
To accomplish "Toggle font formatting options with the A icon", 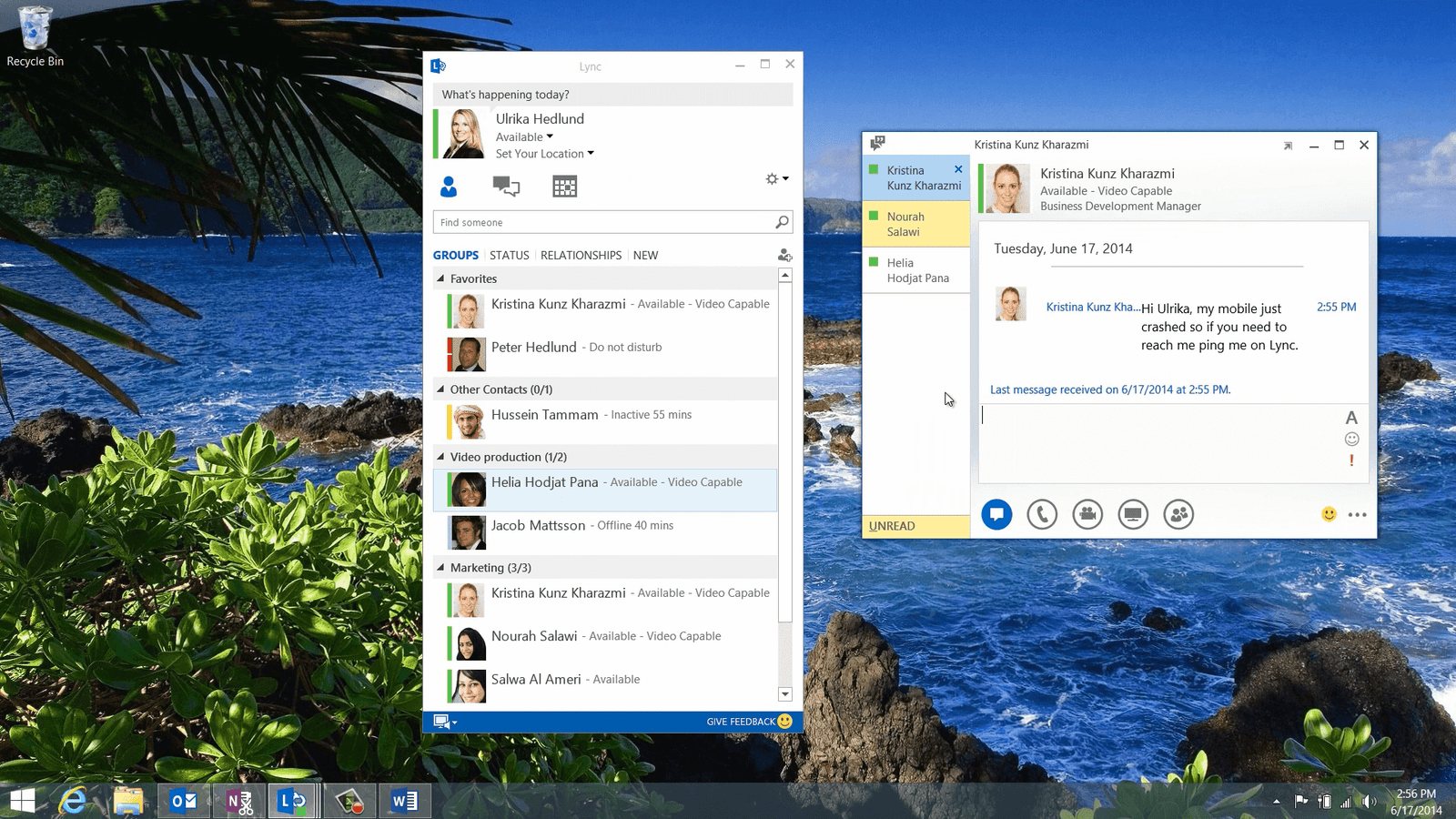I will tap(1351, 417).
